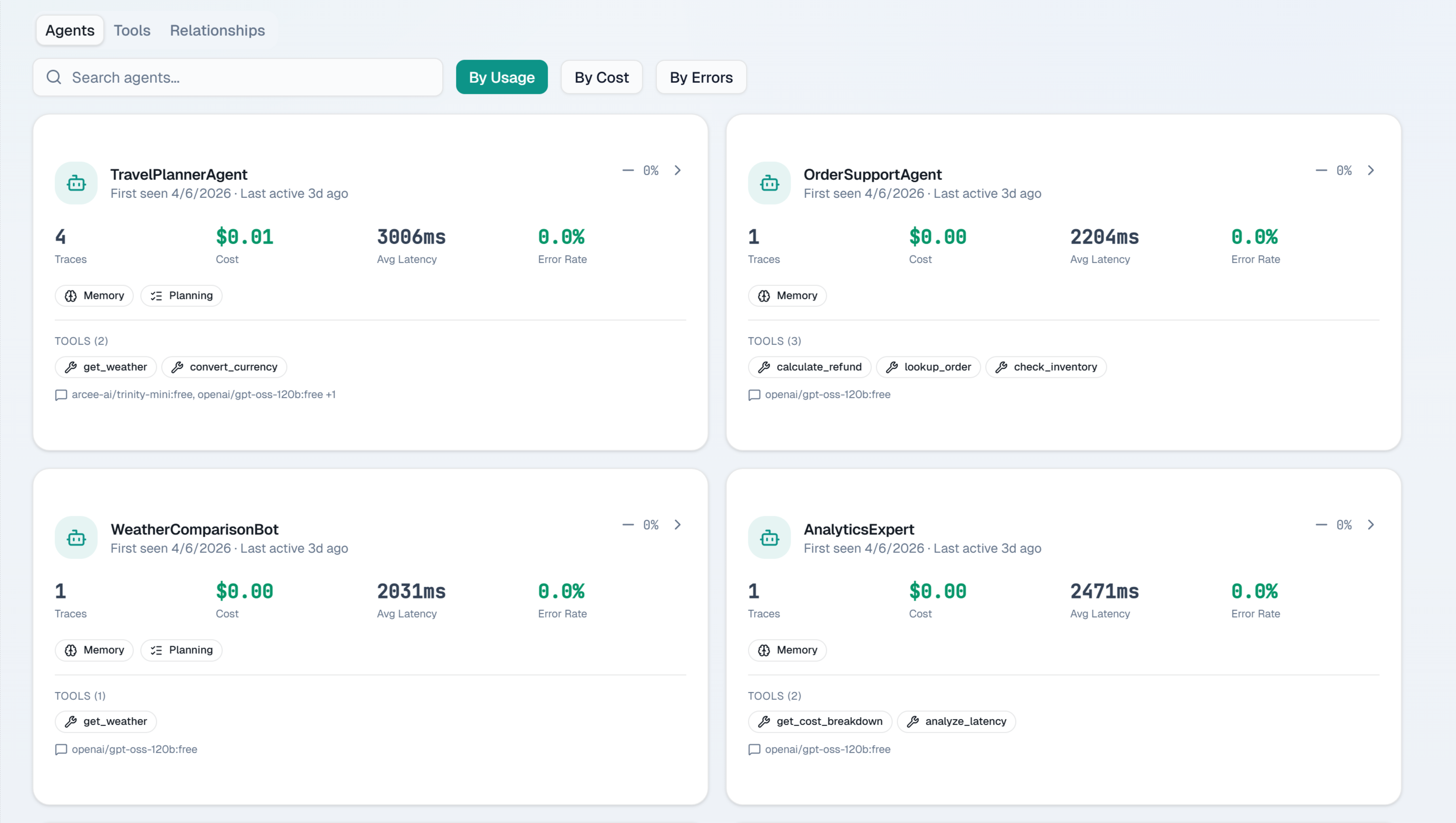Sort agents By Cost
The width and height of the screenshot is (1456, 823).
601,77
